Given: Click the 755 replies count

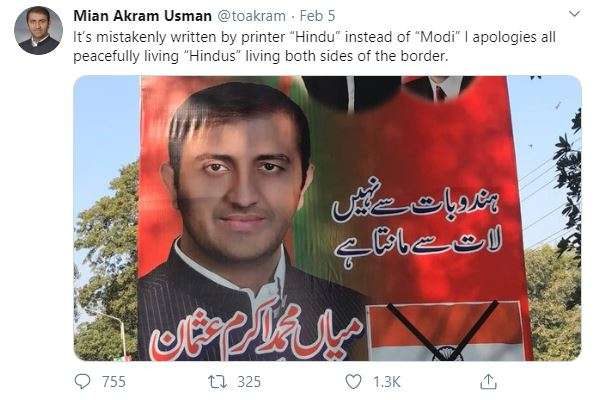Looking at the screenshot, I should (114, 382).
